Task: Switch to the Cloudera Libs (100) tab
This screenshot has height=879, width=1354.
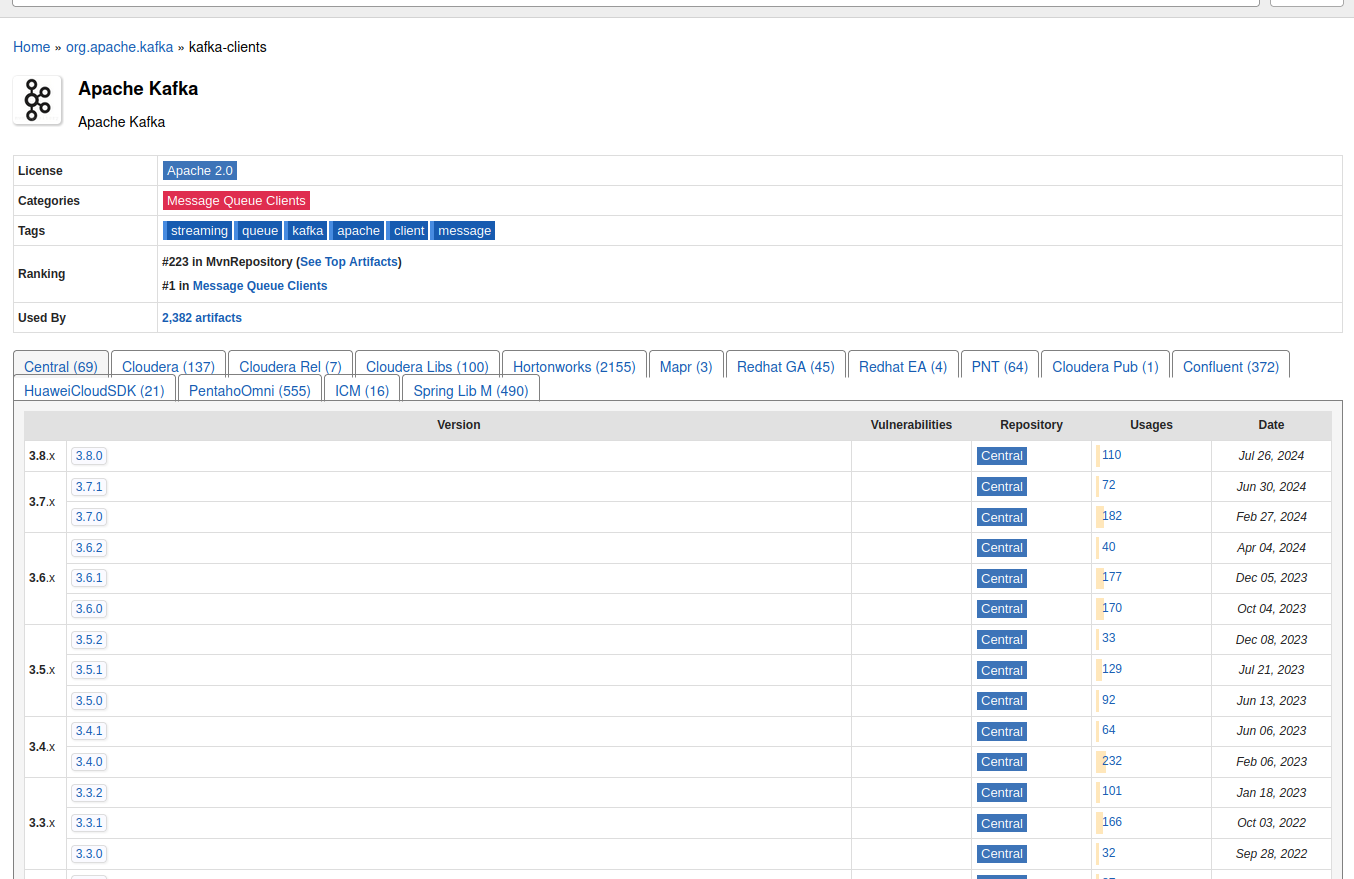Action: click(x=427, y=366)
